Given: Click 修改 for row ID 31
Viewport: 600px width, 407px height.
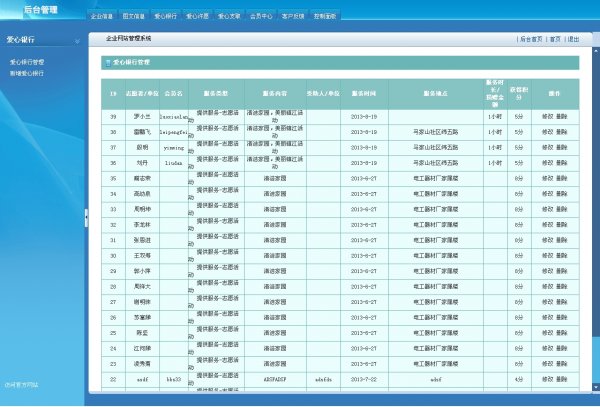Looking at the screenshot, I should tap(548, 240).
